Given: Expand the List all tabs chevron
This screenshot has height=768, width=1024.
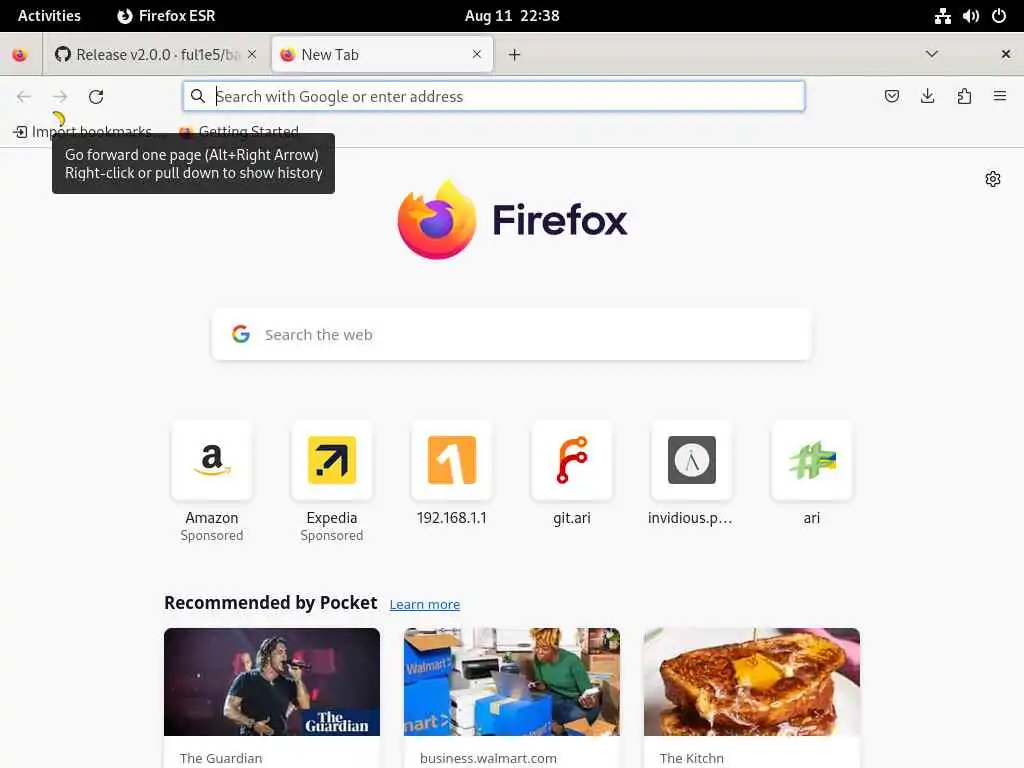Looking at the screenshot, I should [932, 54].
